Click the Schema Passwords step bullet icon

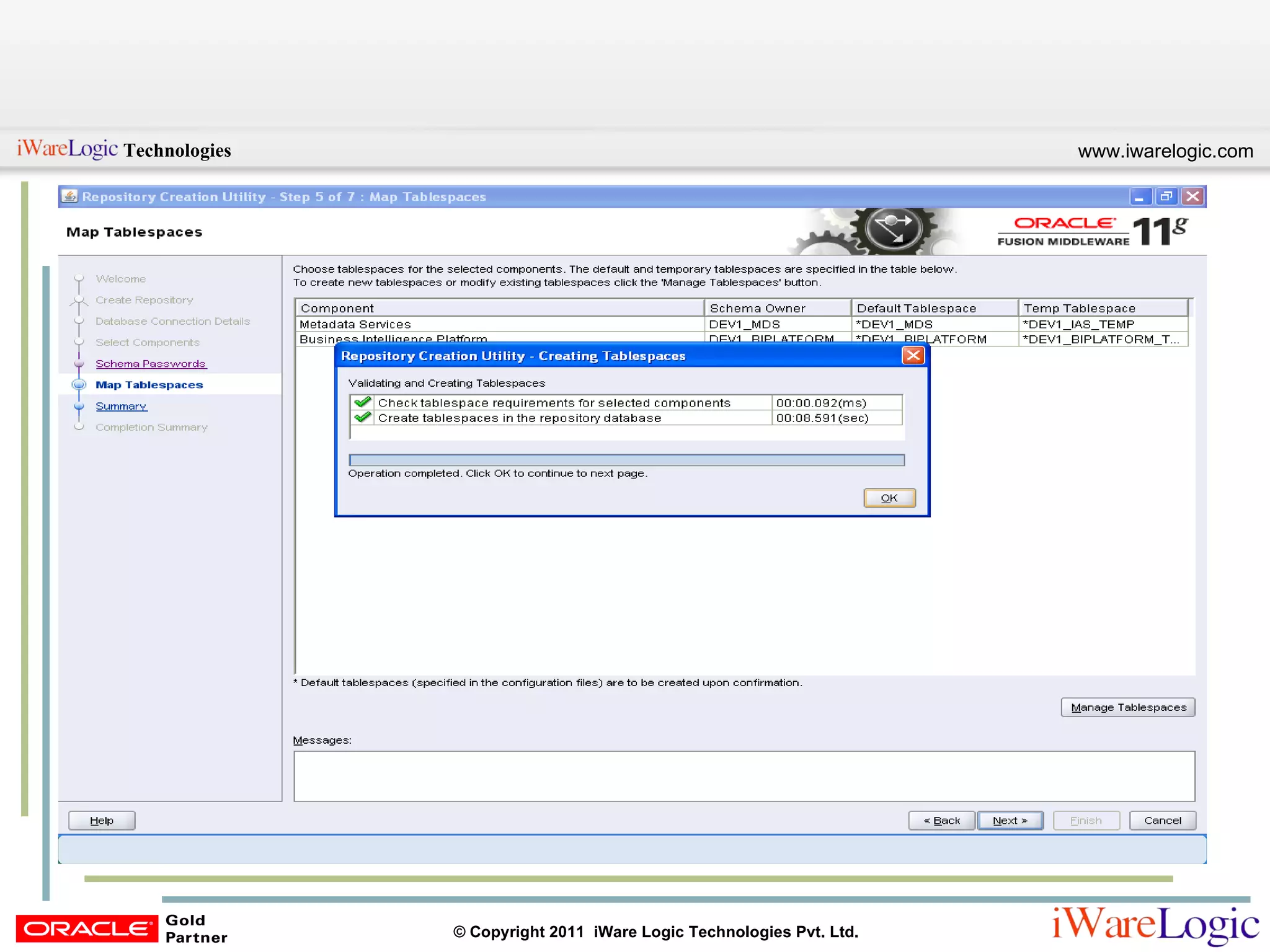tap(79, 363)
